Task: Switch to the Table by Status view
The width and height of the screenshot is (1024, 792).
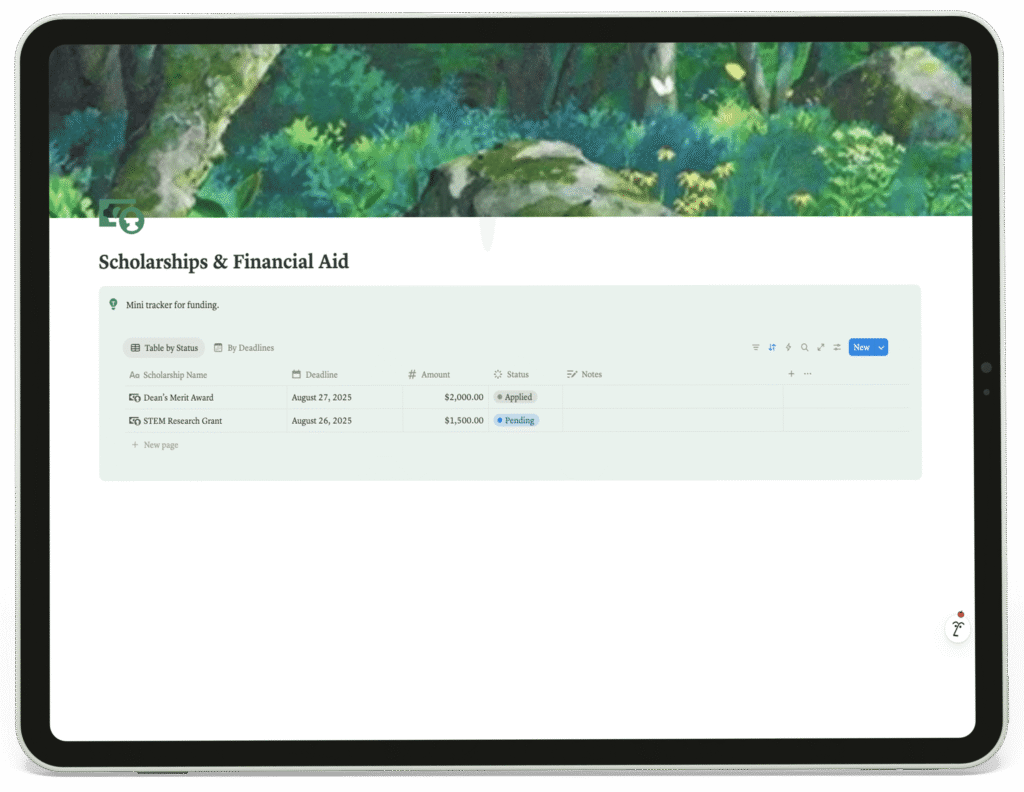Action: pyautogui.click(x=164, y=348)
